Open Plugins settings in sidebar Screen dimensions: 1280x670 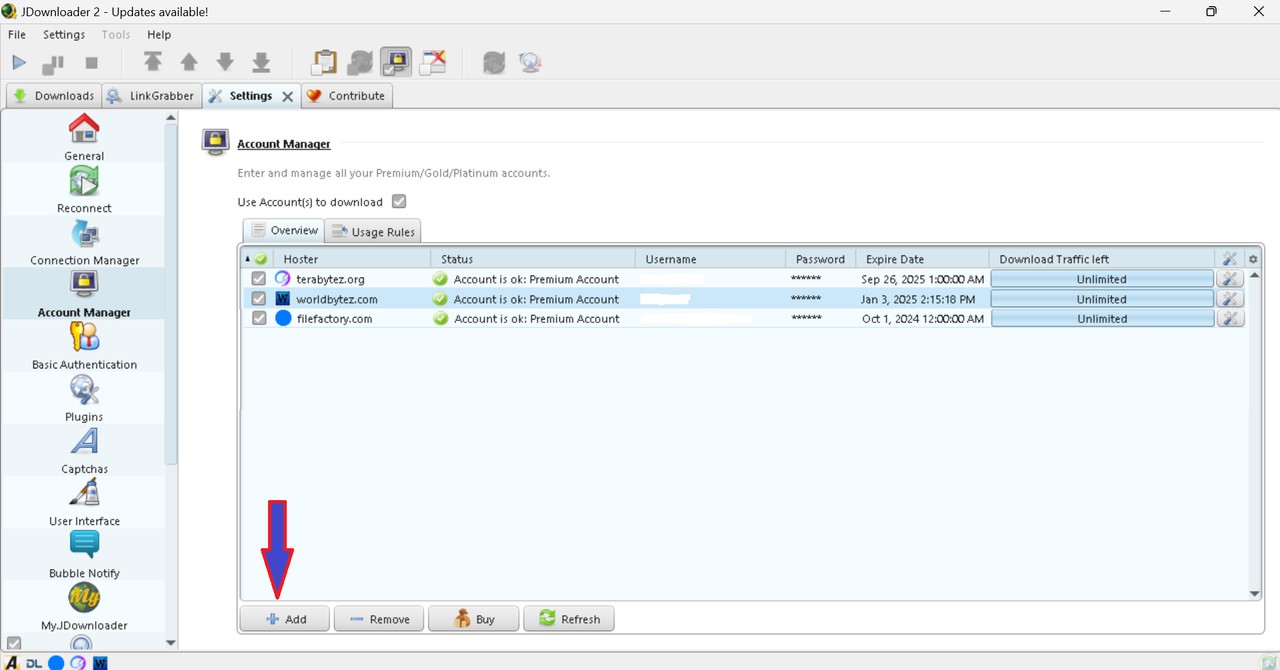tap(84, 397)
